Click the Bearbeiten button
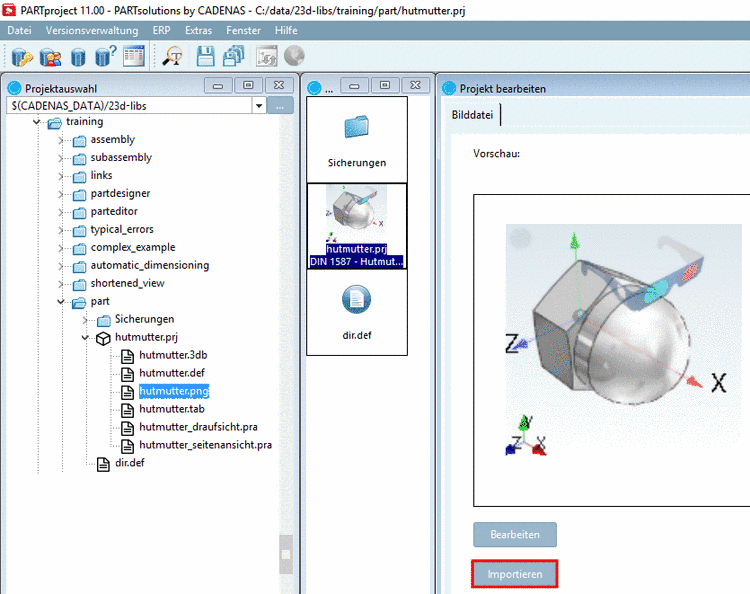Image resolution: width=750 pixels, height=594 pixels. pyautogui.click(x=515, y=535)
